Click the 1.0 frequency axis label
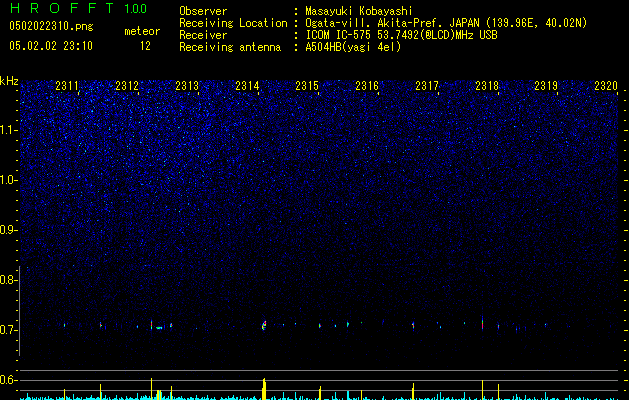Image resolution: width=629 pixels, height=400 pixels. click(8, 180)
